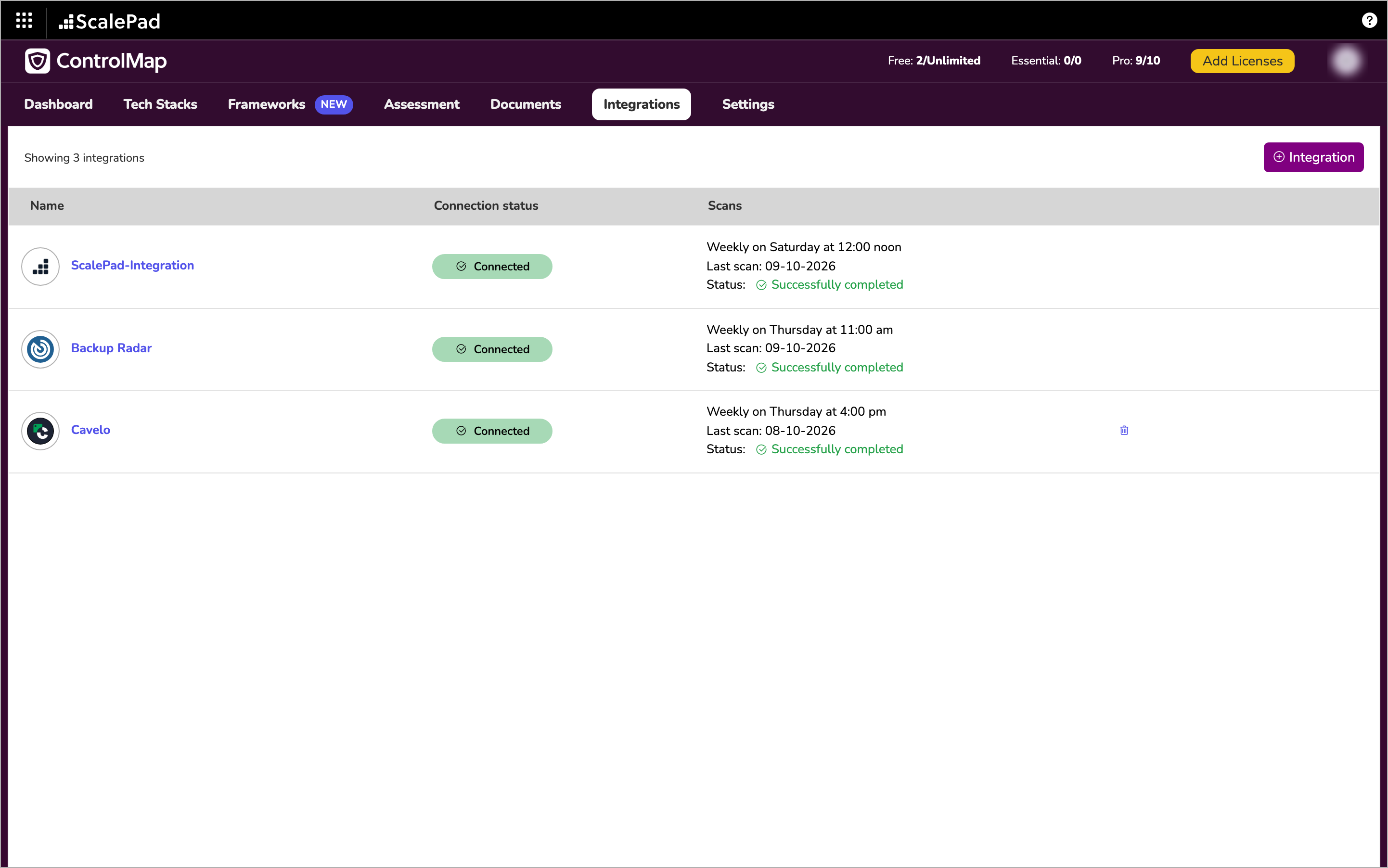Click the Essential: 0/0 license count
1388x868 pixels.
click(x=1046, y=61)
